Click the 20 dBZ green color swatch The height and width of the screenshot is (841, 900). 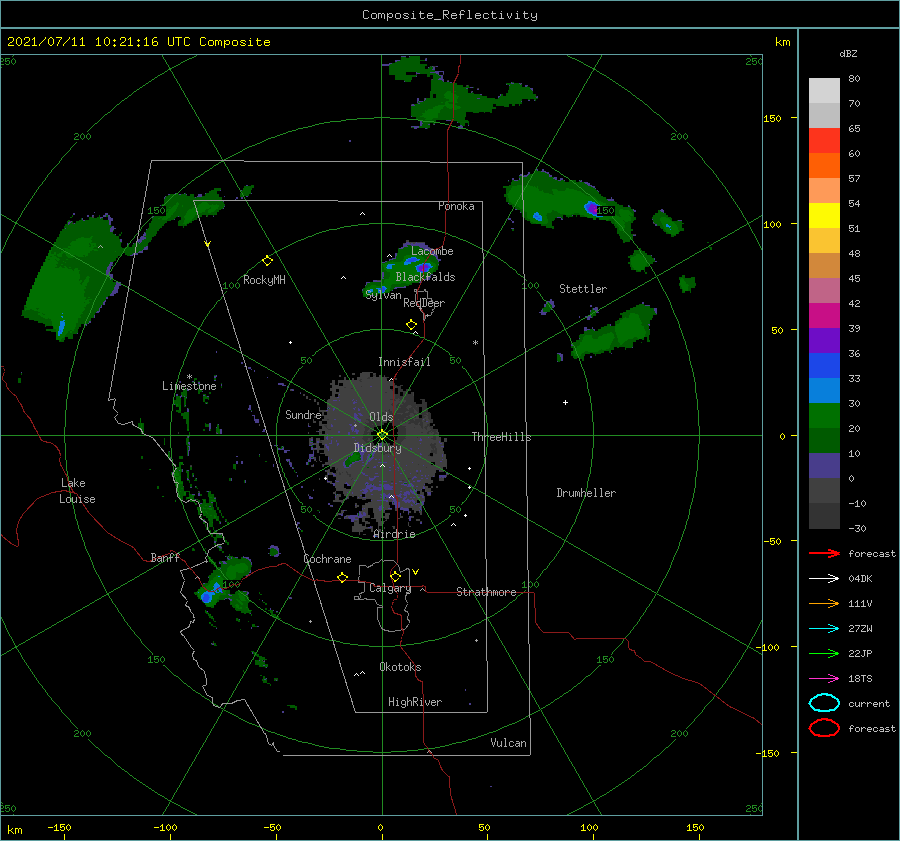pyautogui.click(x=824, y=415)
